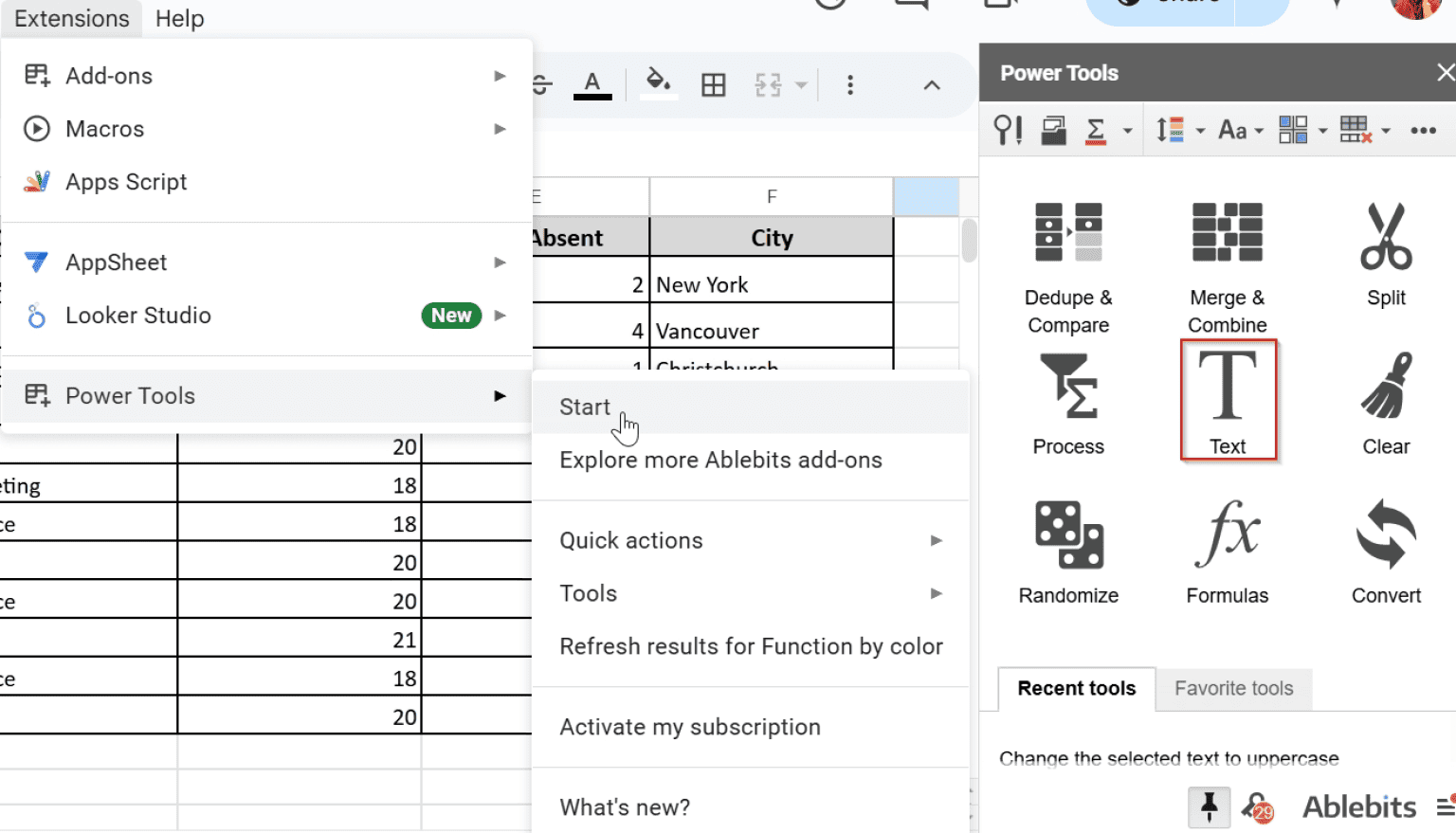1456x833 pixels.
Task: Open the Formulas fx tool
Action: point(1227,552)
